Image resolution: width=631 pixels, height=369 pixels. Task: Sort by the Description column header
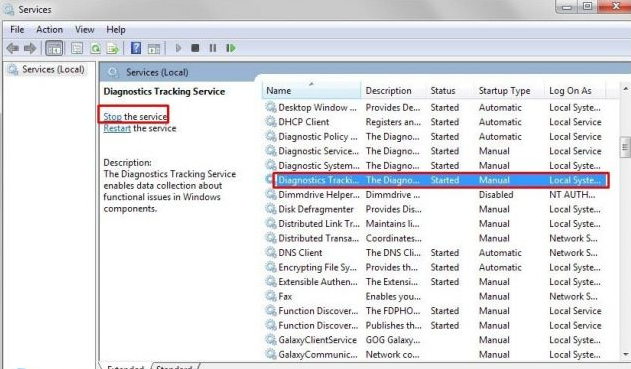pos(394,91)
